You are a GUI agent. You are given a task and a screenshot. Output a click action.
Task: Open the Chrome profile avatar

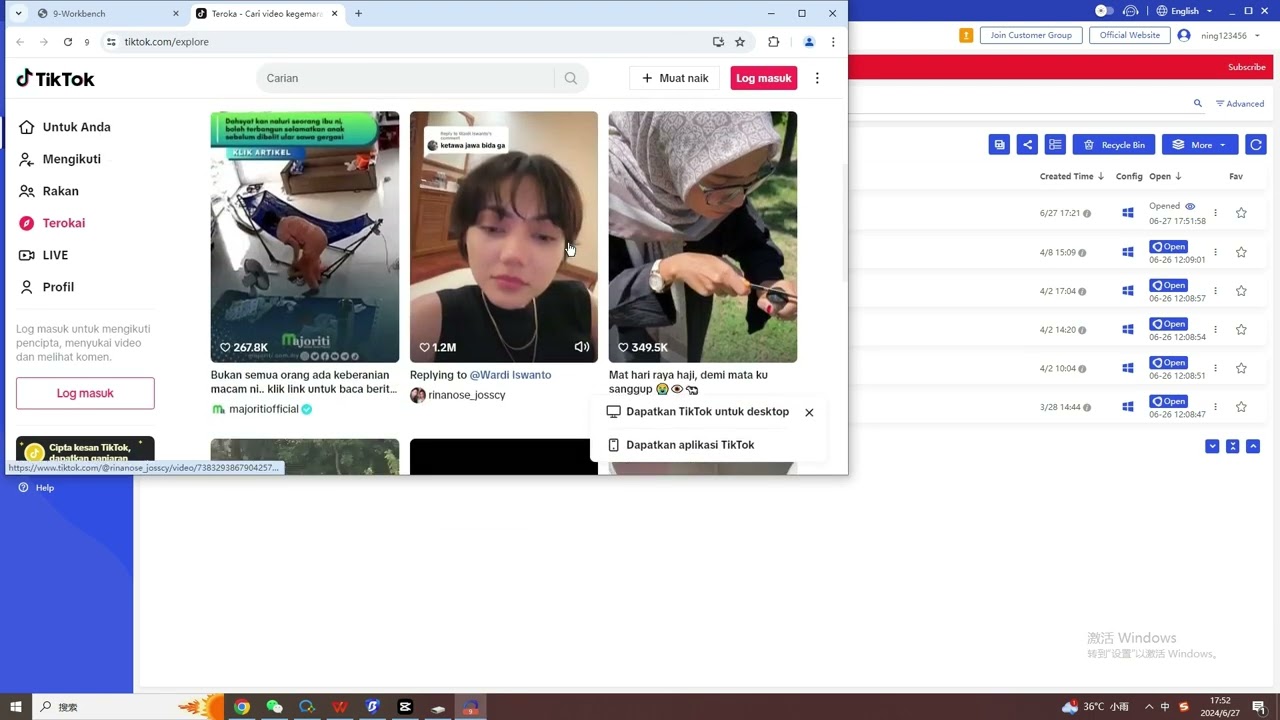809,42
